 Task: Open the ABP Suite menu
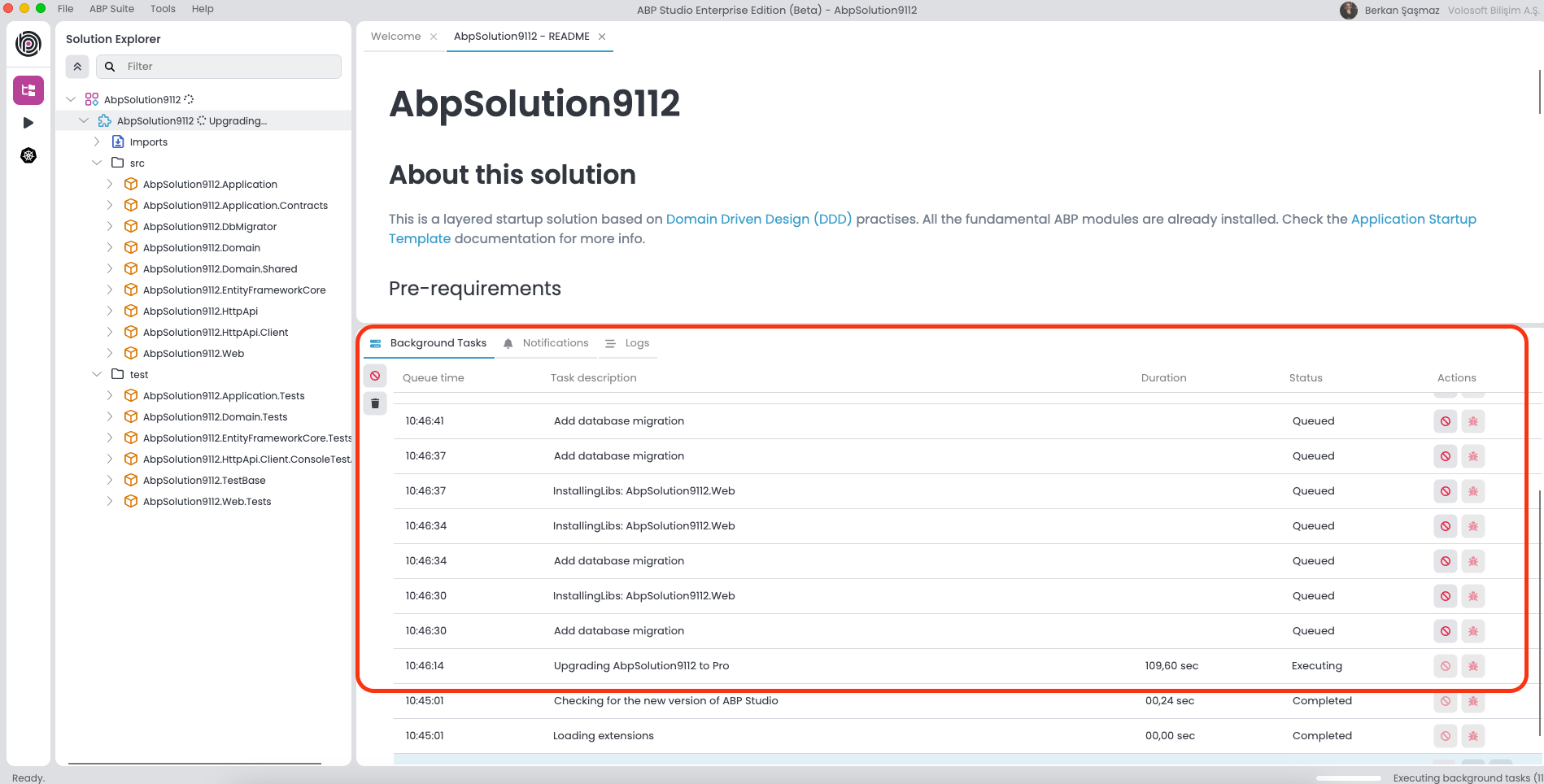point(111,9)
